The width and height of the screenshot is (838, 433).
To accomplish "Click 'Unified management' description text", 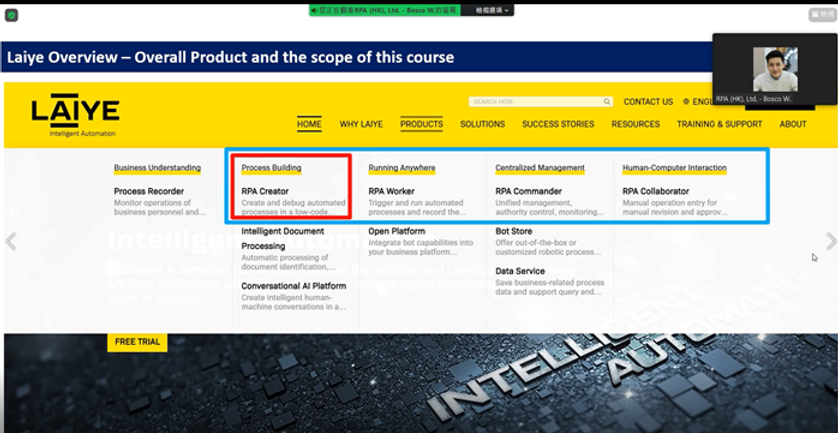I will coord(533,203).
